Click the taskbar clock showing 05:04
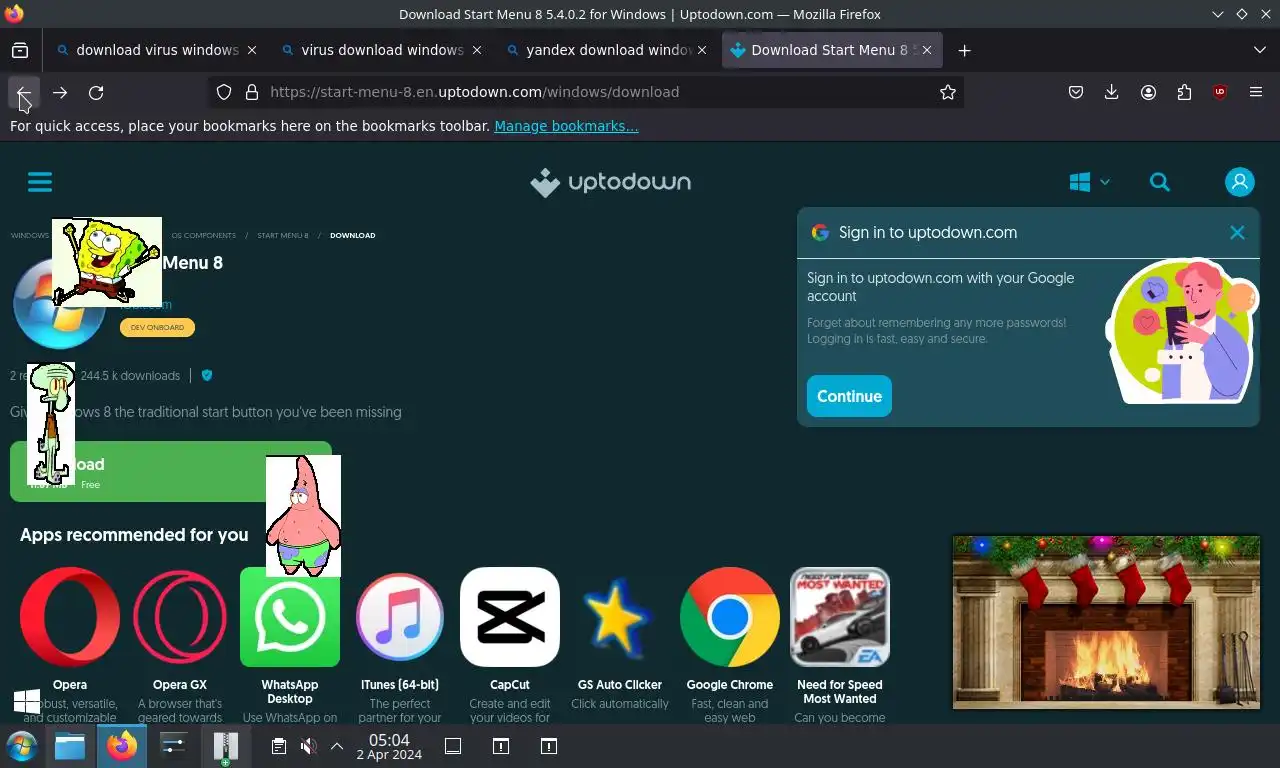Viewport: 1280px width, 768px height. (389, 746)
